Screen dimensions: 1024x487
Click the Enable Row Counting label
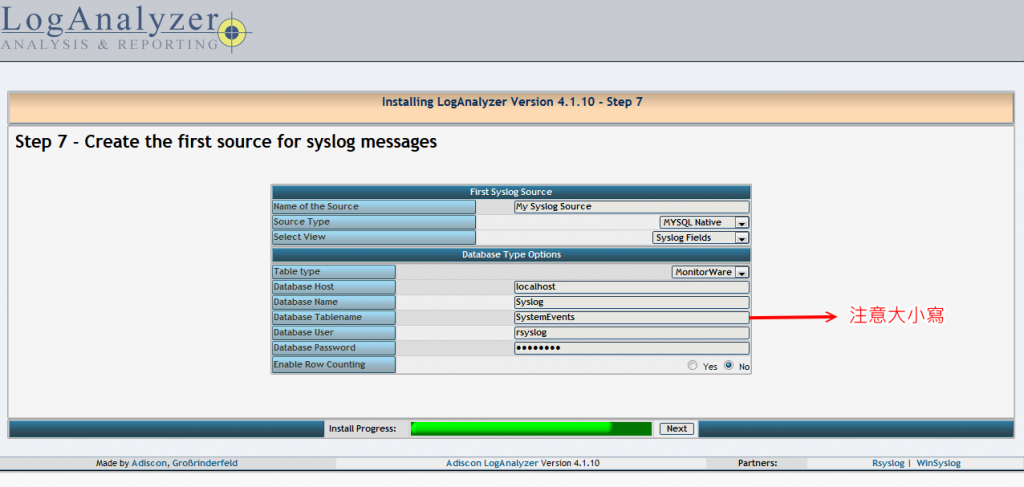(x=334, y=364)
